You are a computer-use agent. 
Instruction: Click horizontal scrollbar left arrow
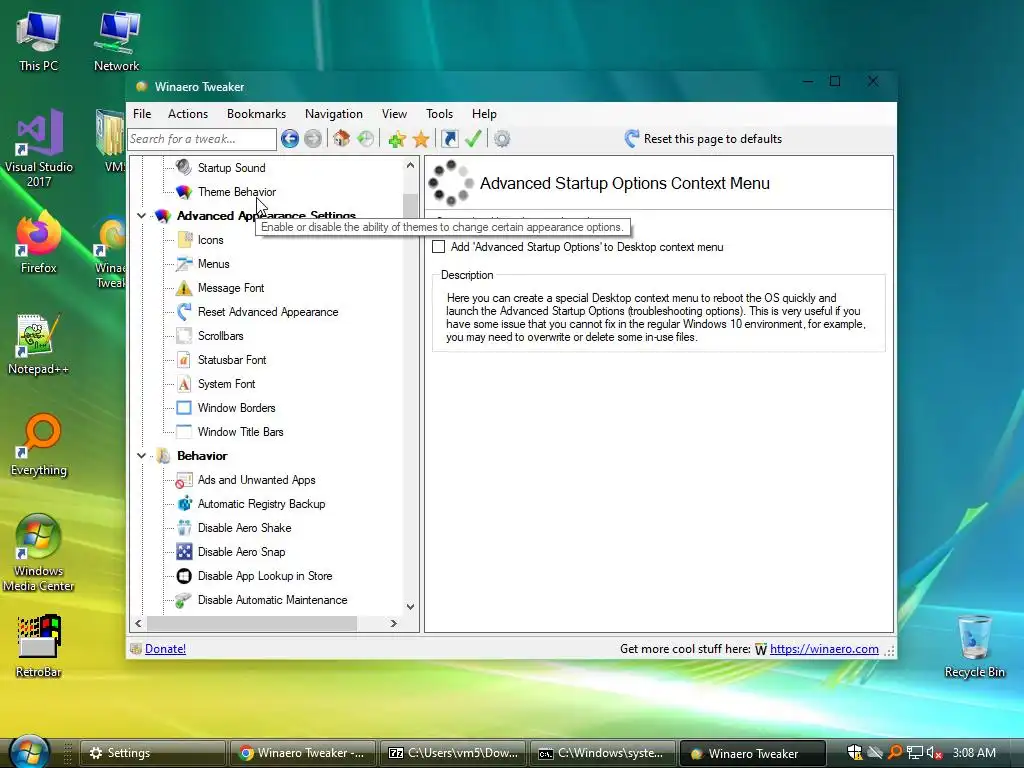(x=138, y=624)
